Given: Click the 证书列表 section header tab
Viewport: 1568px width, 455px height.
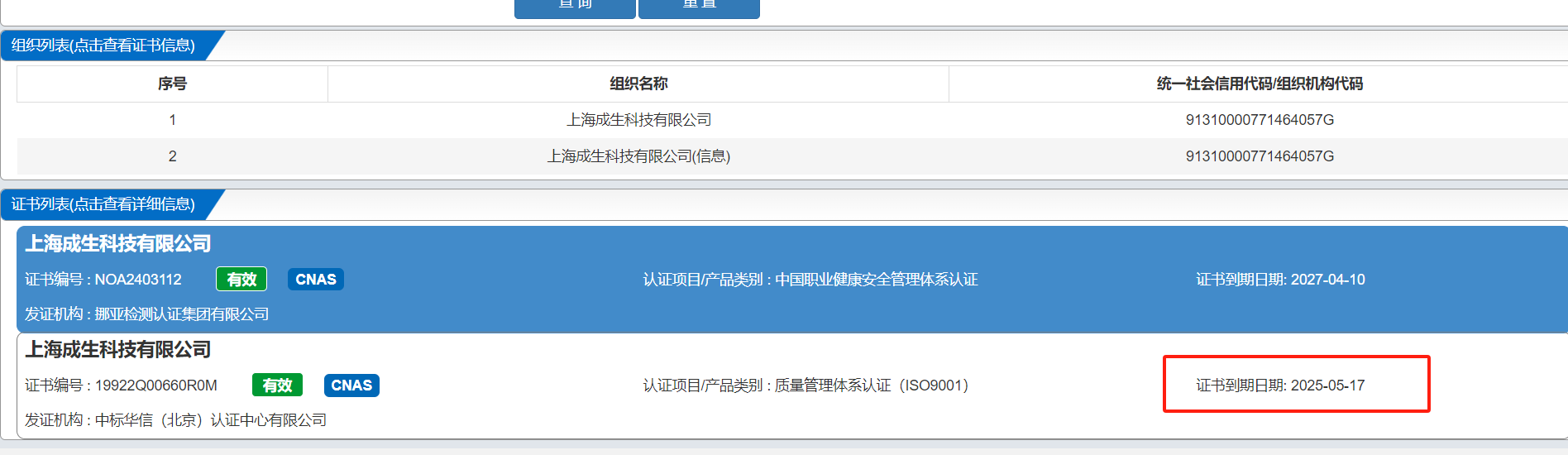Looking at the screenshot, I should click(103, 204).
